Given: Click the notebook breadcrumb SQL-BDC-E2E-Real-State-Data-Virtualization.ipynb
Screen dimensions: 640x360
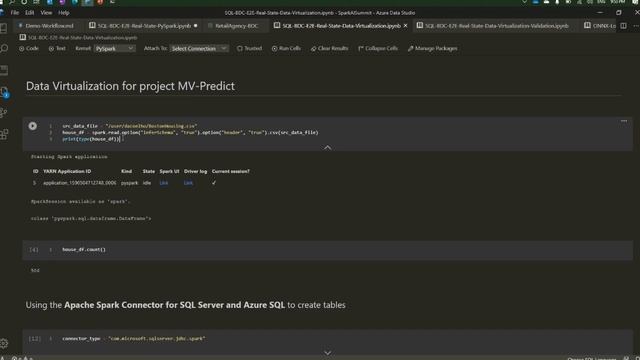Looking at the screenshot, I should pyautogui.click(x=78, y=38).
